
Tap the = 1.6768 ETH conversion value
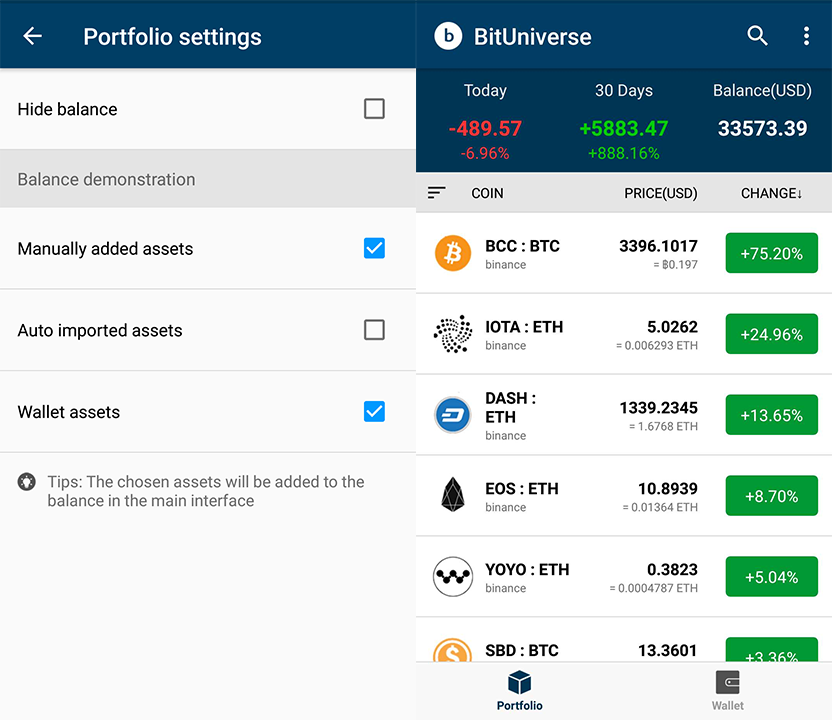[663, 426]
